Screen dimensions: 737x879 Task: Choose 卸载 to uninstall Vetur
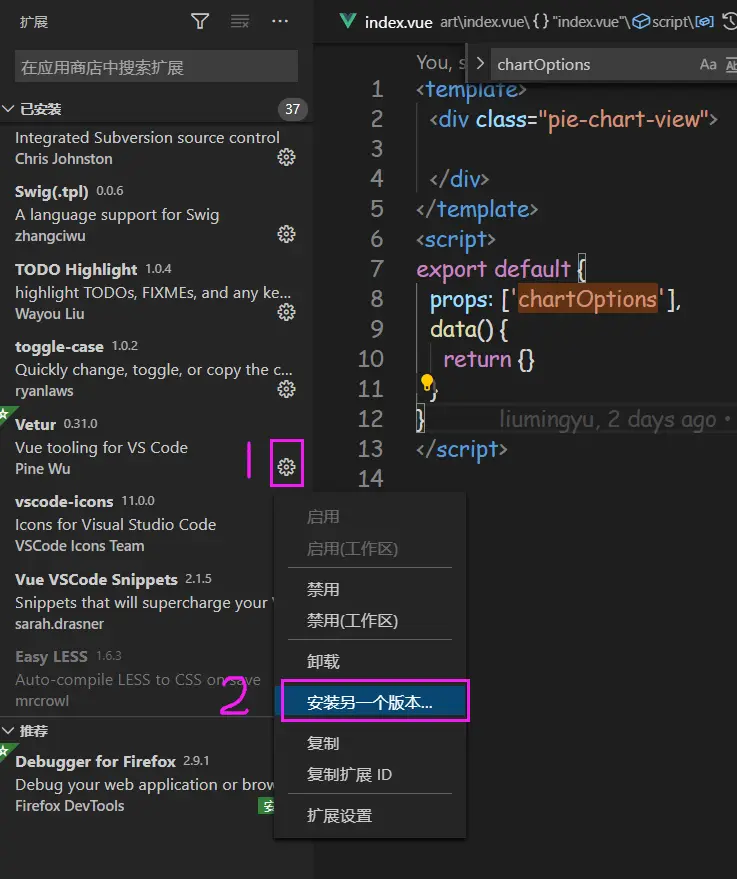pos(370,661)
